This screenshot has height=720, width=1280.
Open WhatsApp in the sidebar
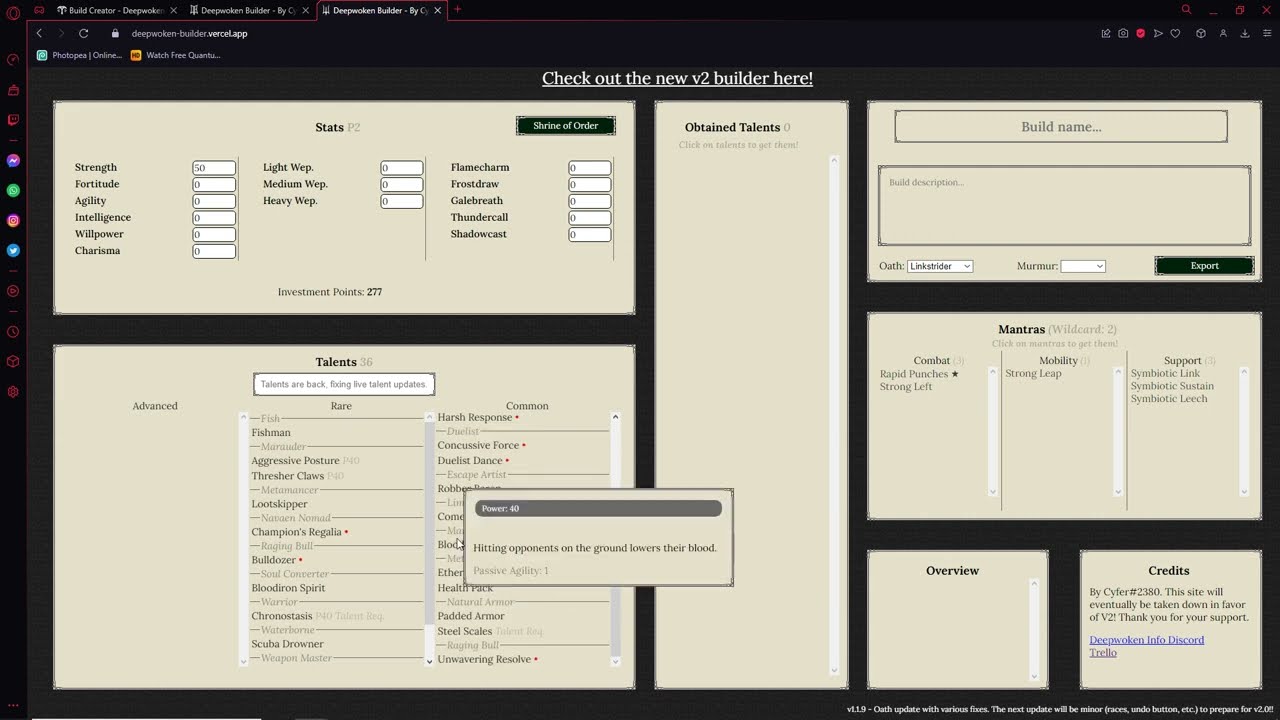[13, 190]
